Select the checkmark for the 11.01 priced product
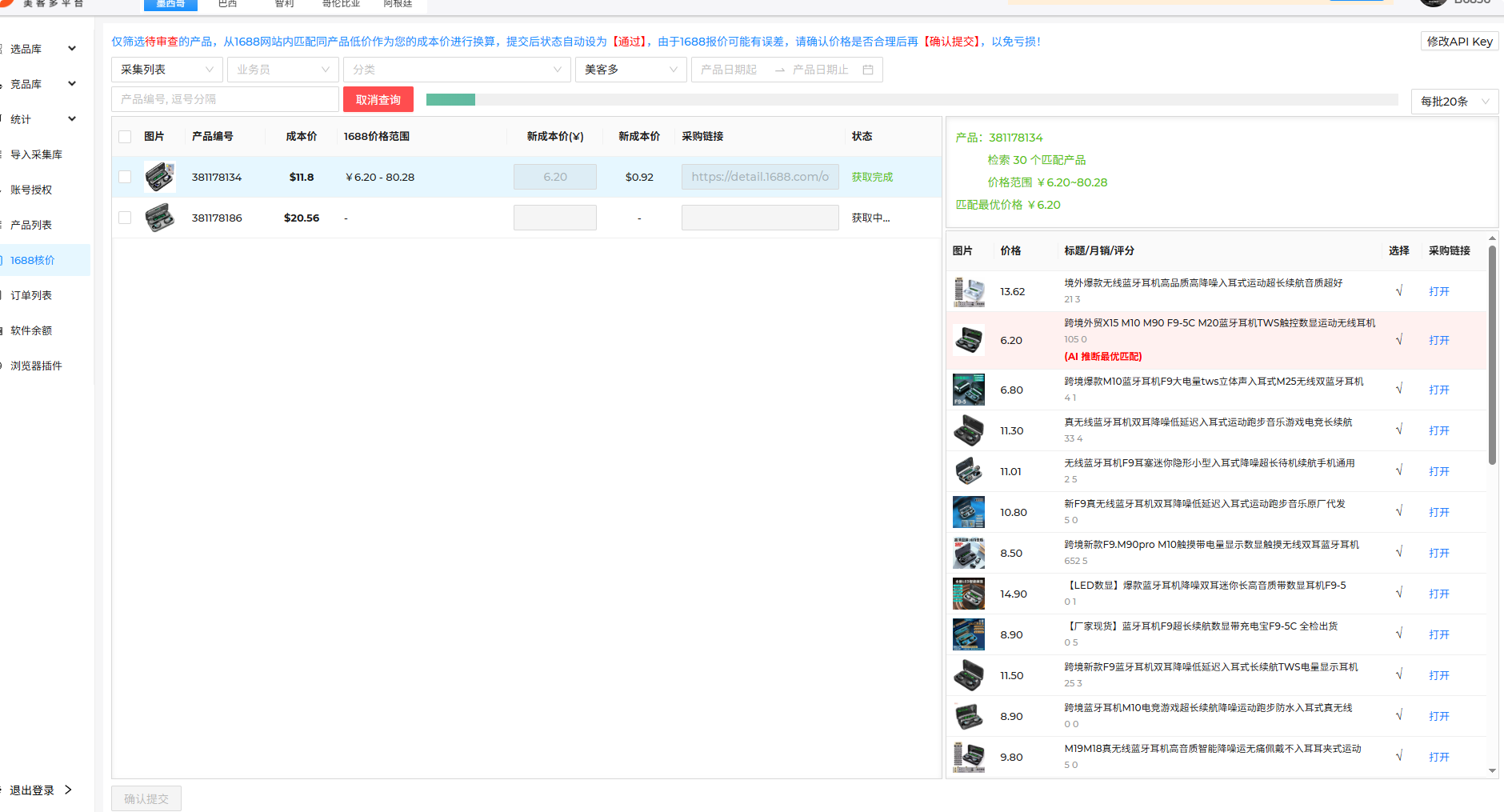The height and width of the screenshot is (812, 1504). [1398, 471]
